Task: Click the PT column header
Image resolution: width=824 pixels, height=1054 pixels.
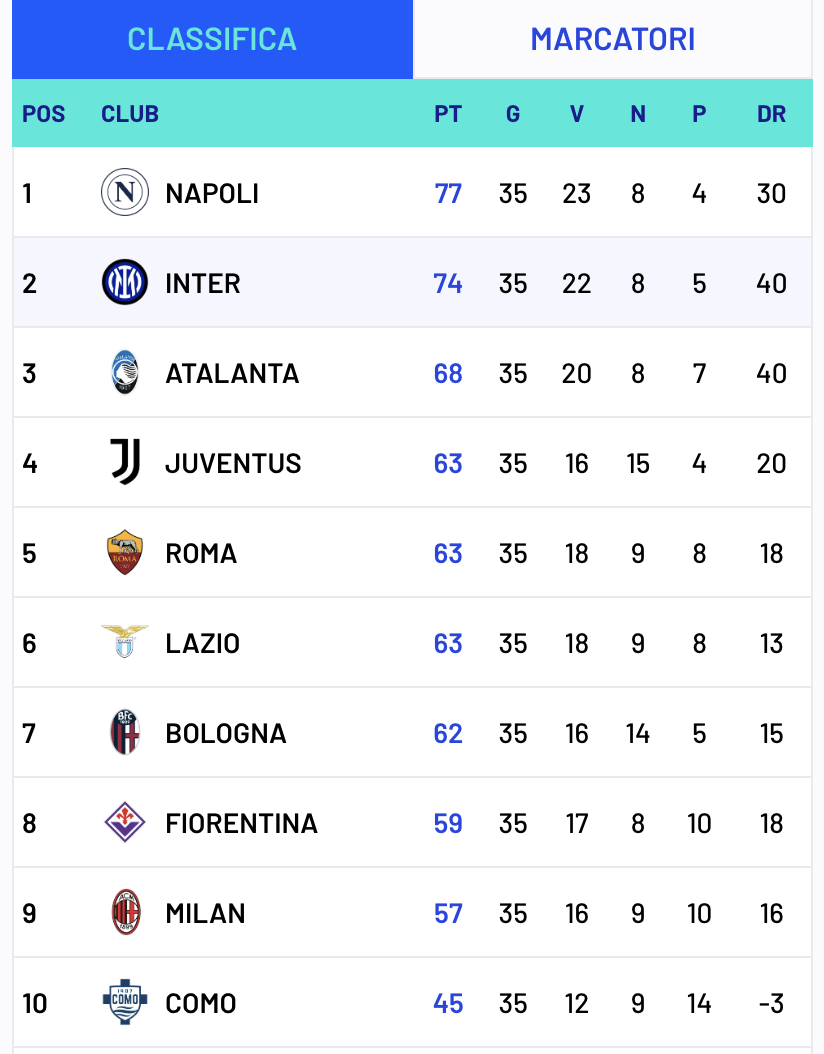Action: pos(448,114)
